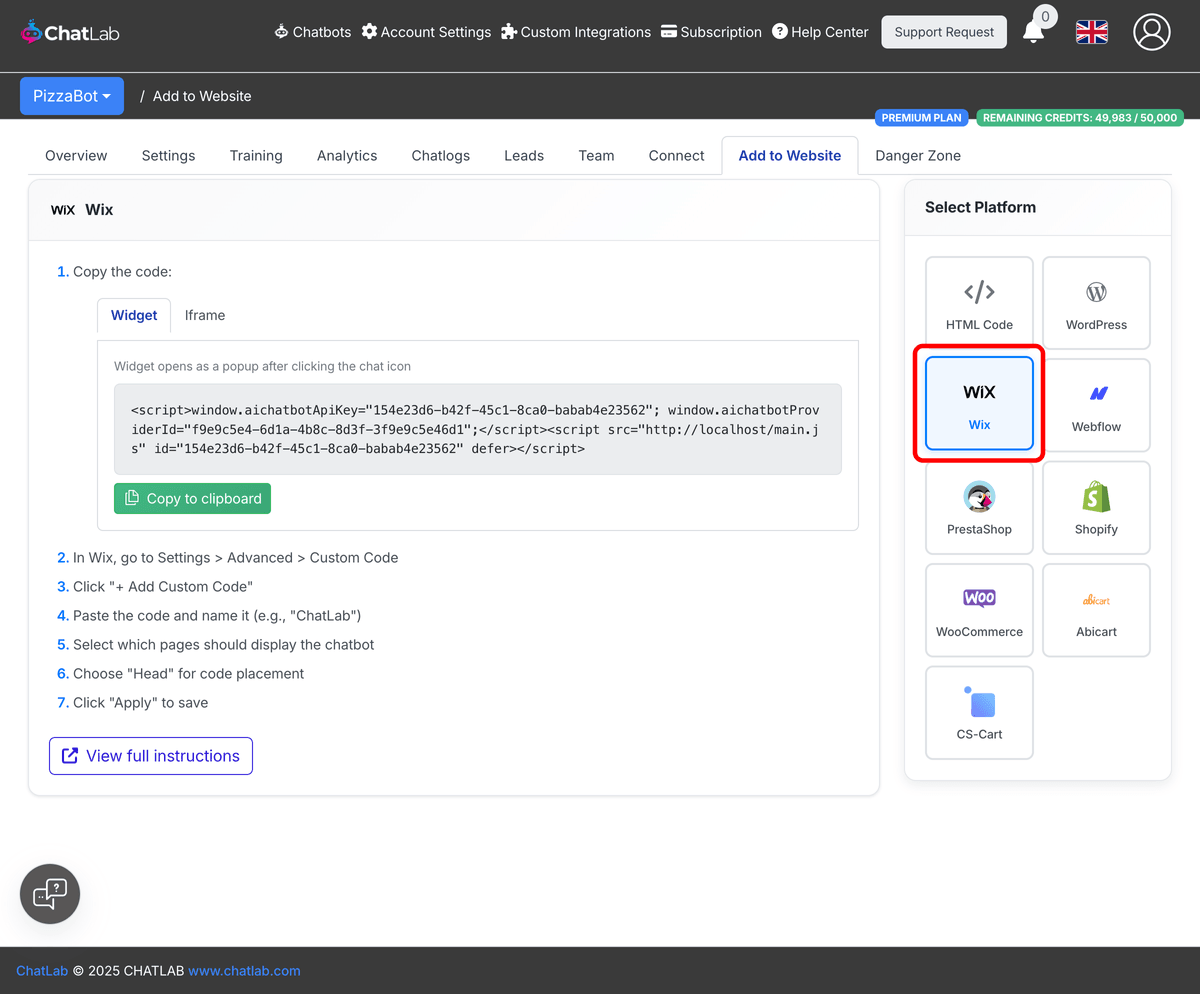The image size is (1200, 994).
Task: Open the language selector flag
Action: pos(1091,31)
